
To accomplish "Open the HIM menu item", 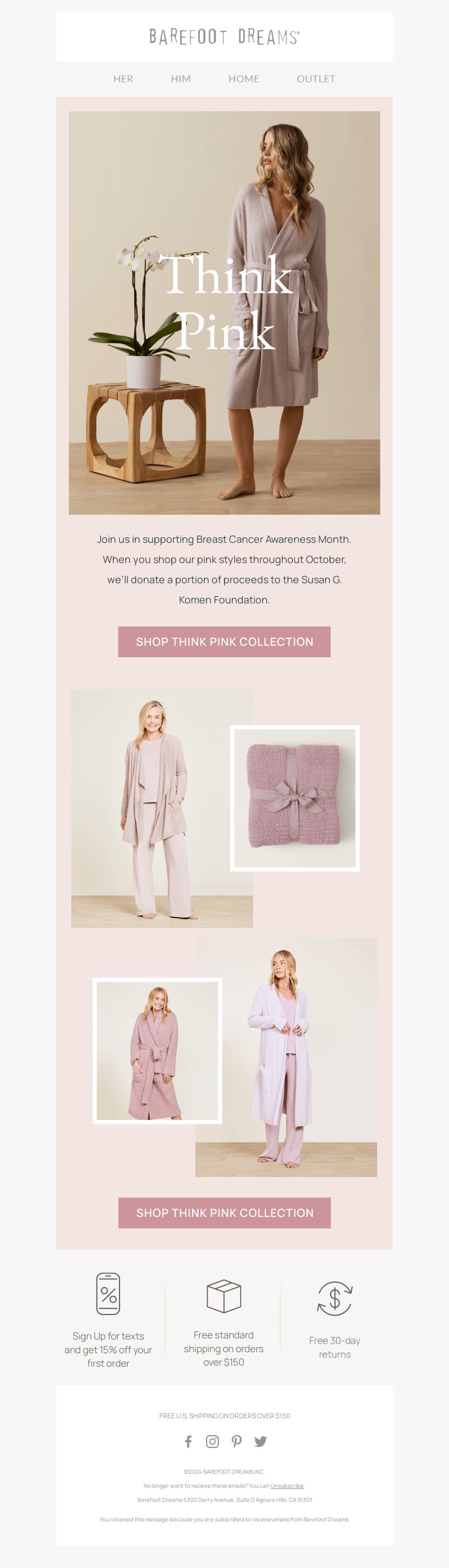I will (181, 79).
